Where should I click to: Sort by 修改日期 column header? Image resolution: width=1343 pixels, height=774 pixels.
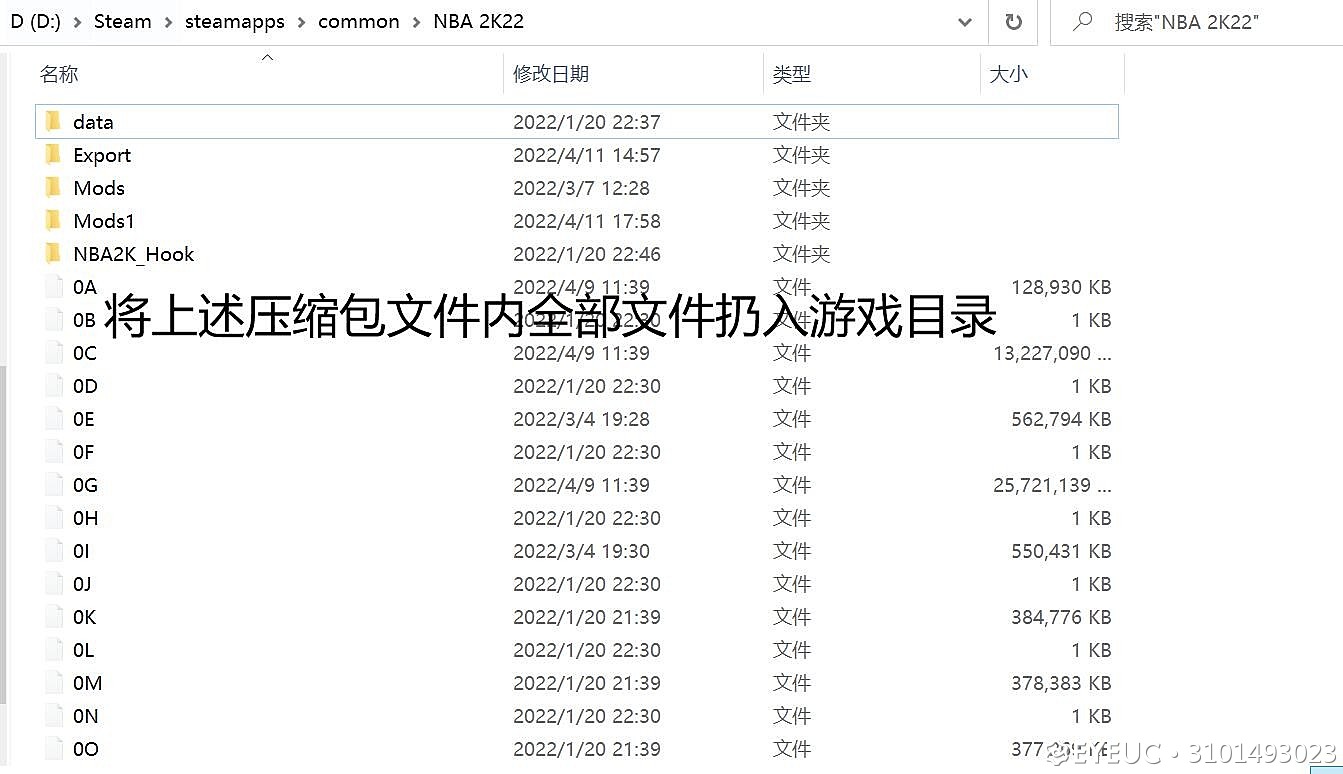click(x=551, y=74)
